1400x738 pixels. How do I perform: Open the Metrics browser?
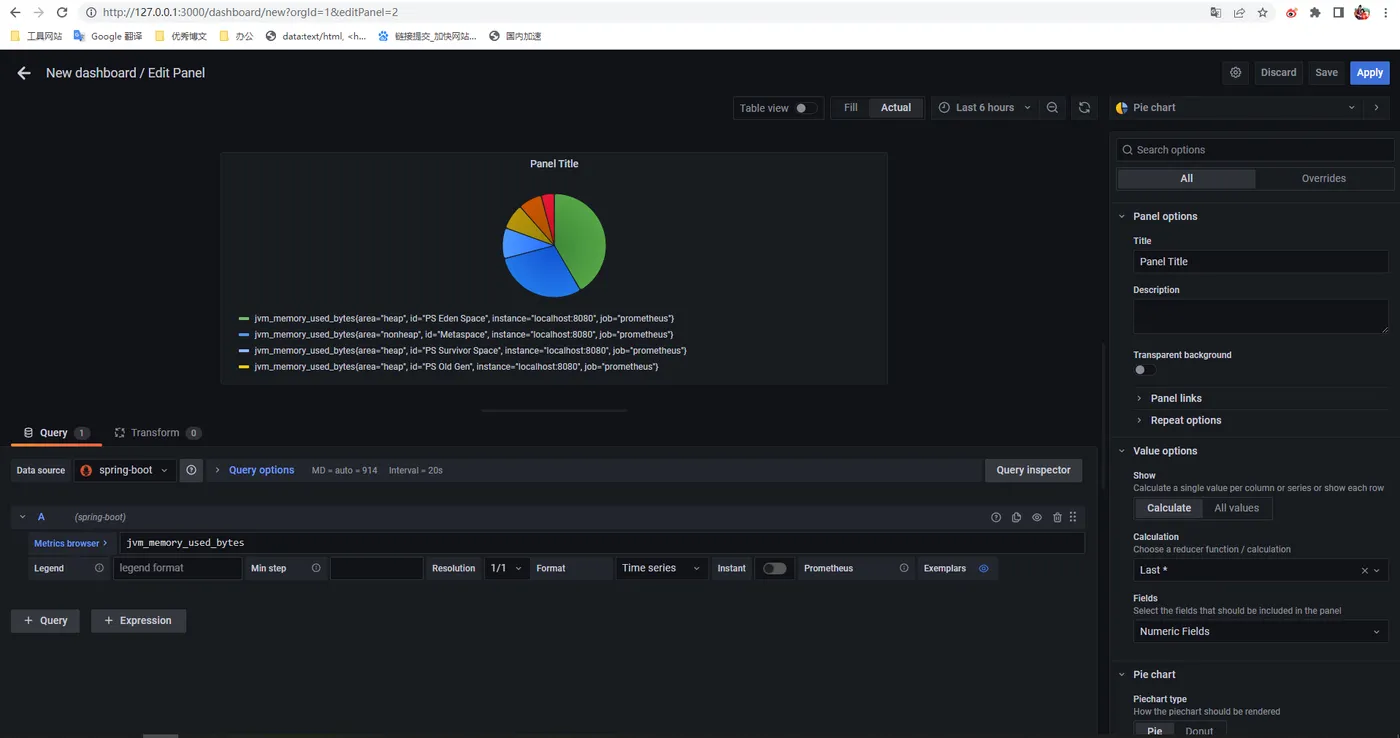pos(70,543)
